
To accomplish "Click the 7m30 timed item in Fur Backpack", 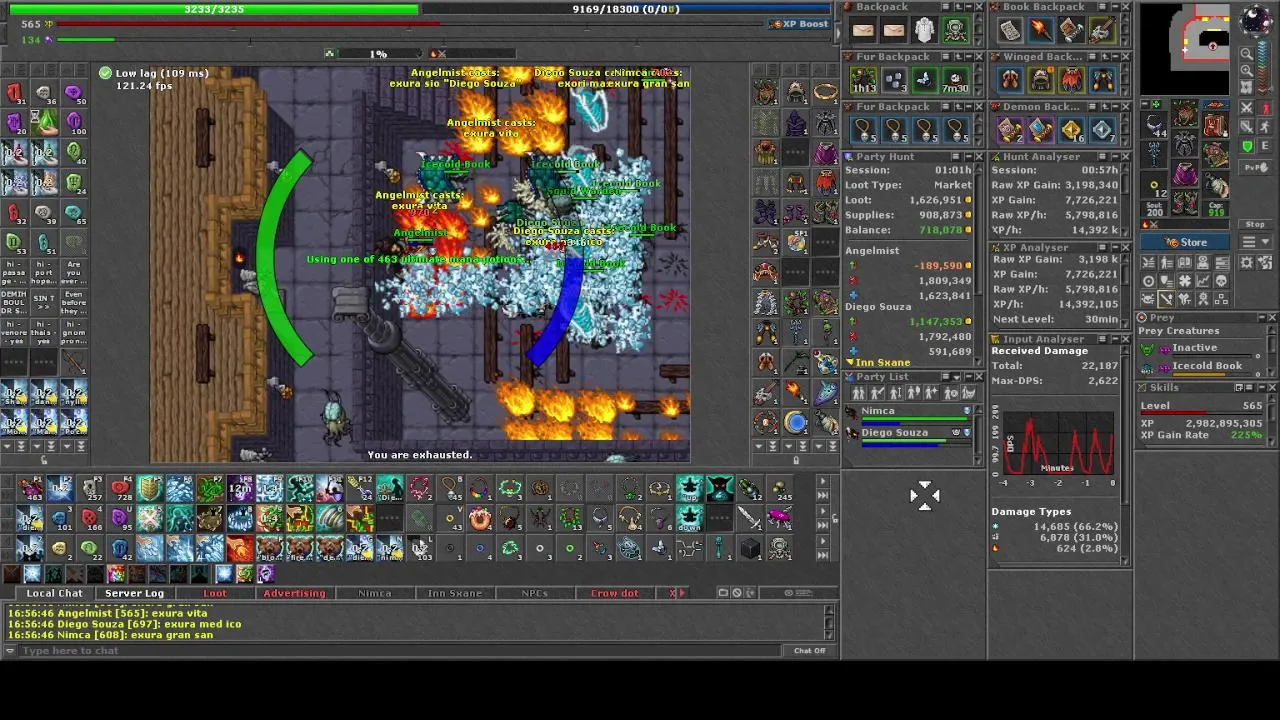I will click(956, 80).
